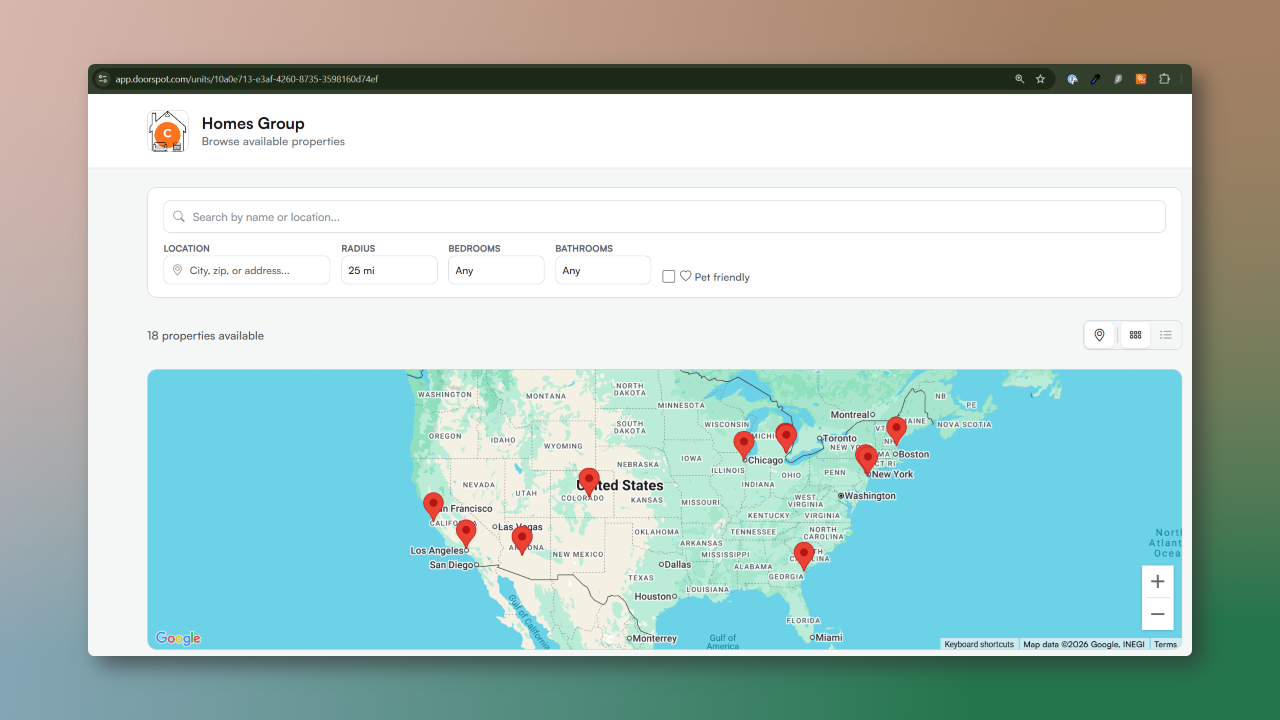
Task: Zoom in on the map
Action: click(x=1157, y=582)
